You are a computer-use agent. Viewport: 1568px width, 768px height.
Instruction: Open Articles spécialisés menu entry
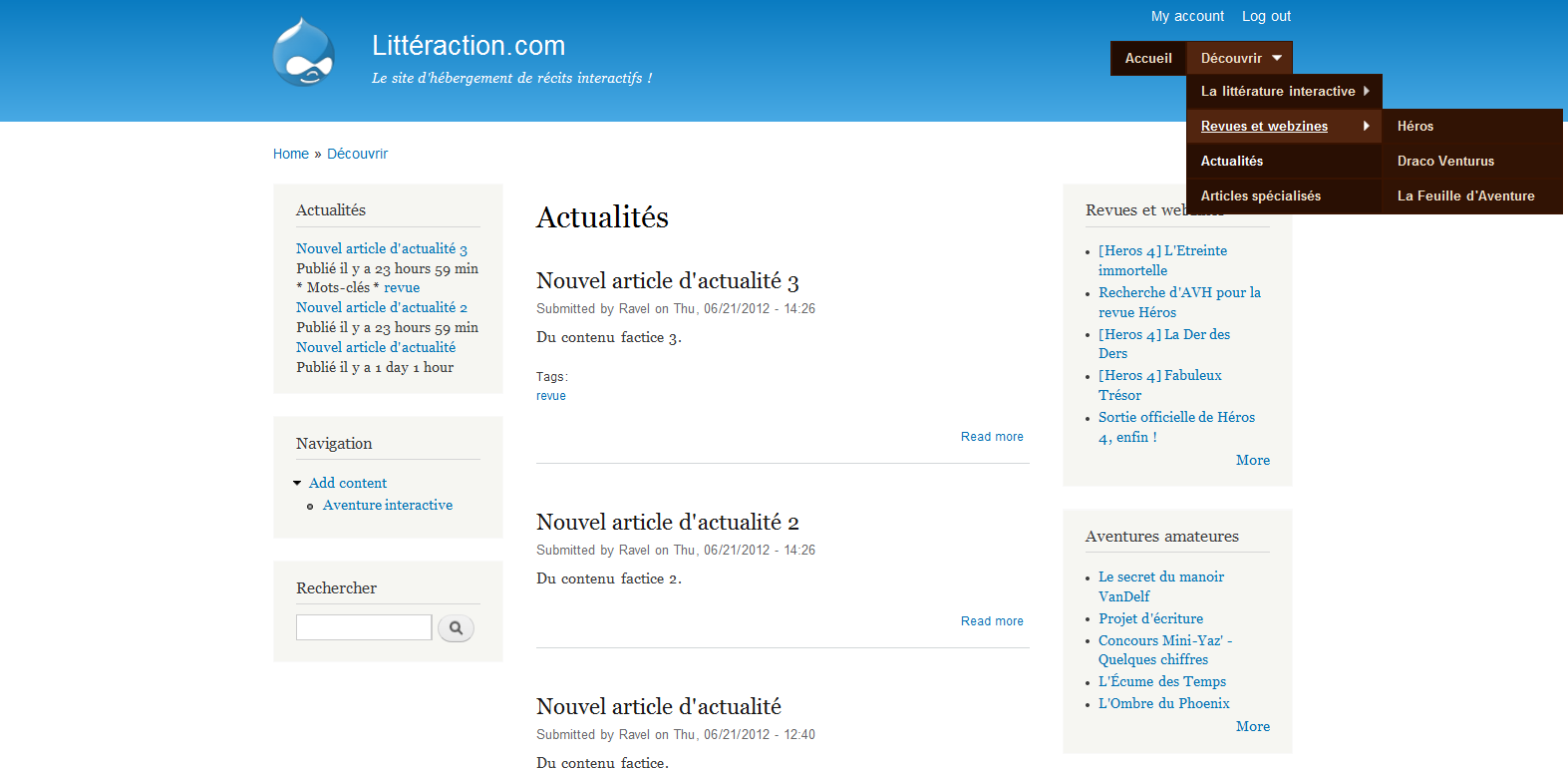[x=1260, y=195]
